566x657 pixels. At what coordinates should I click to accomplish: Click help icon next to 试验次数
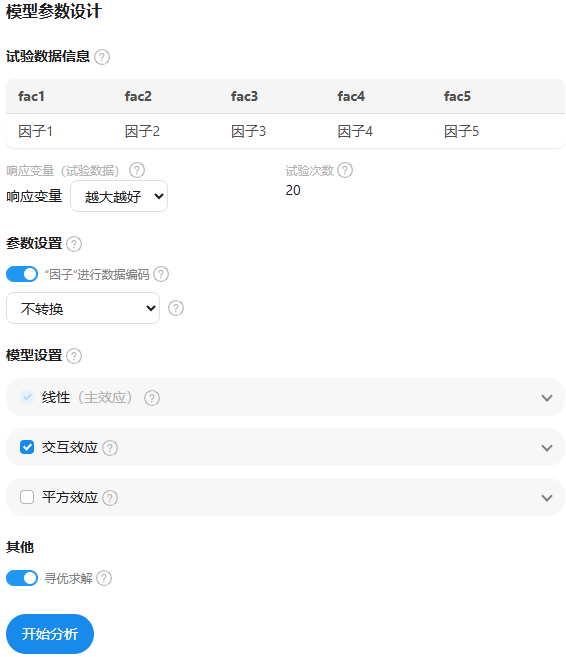345,170
